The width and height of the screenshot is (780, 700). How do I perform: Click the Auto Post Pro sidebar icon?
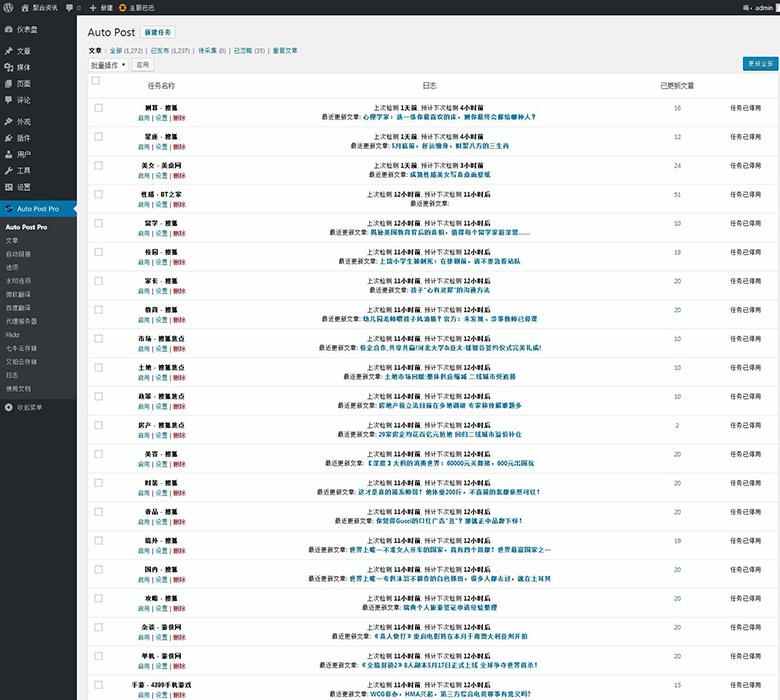[8, 209]
